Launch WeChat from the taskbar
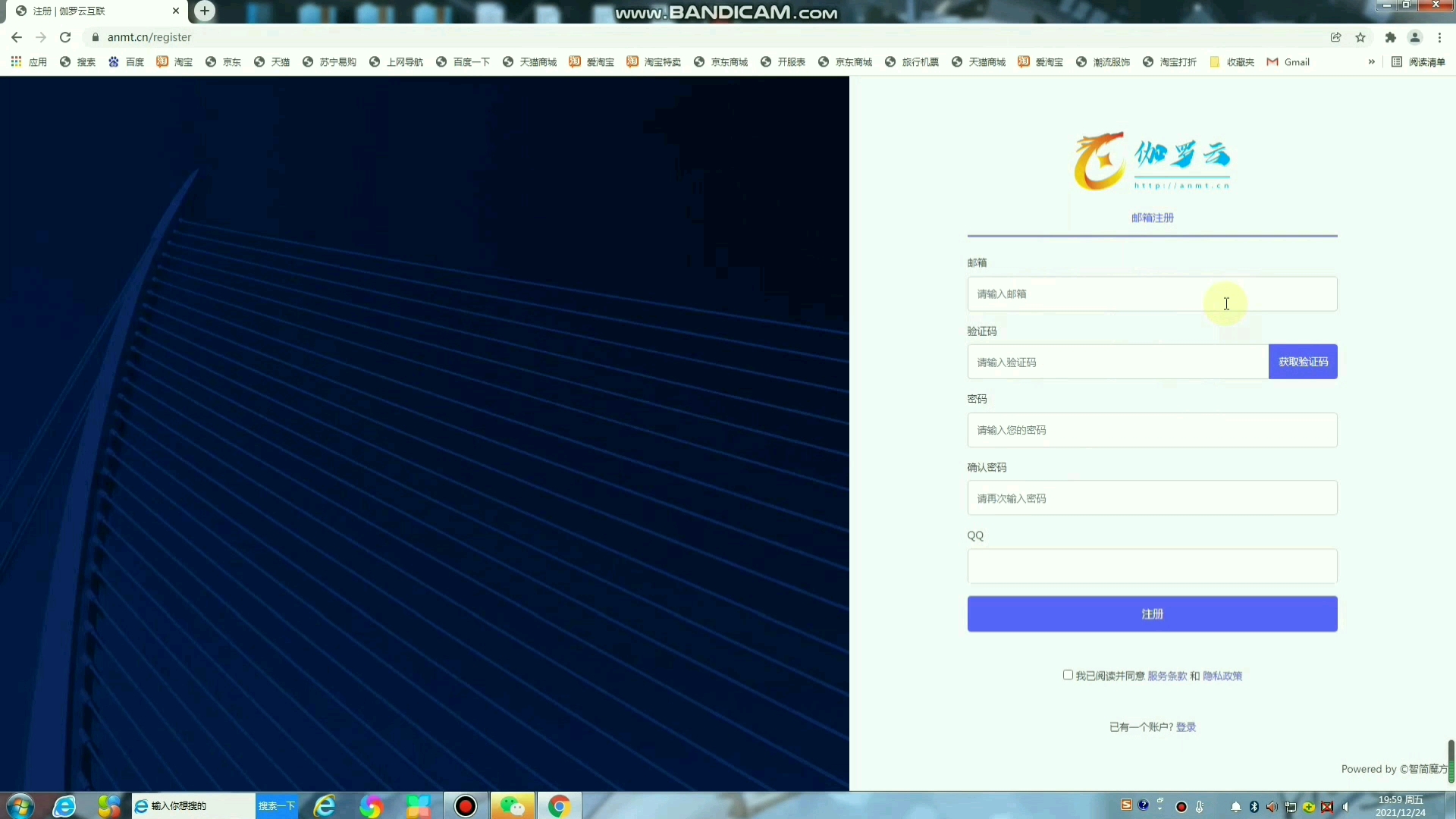Screen dimensions: 1456x819 513,806
